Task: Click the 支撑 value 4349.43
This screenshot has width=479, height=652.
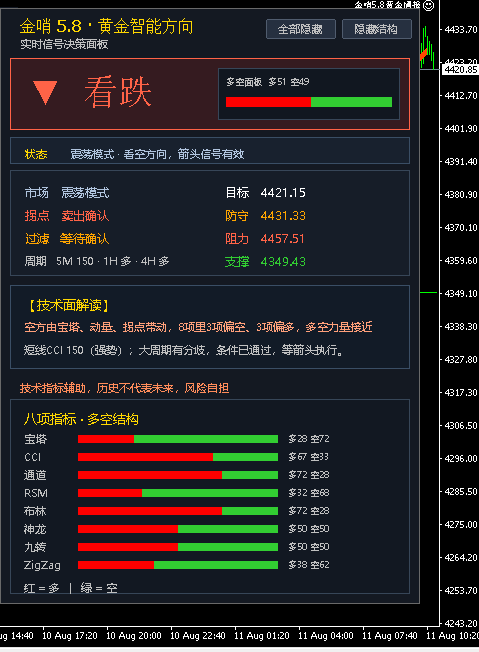Action: coord(283,262)
